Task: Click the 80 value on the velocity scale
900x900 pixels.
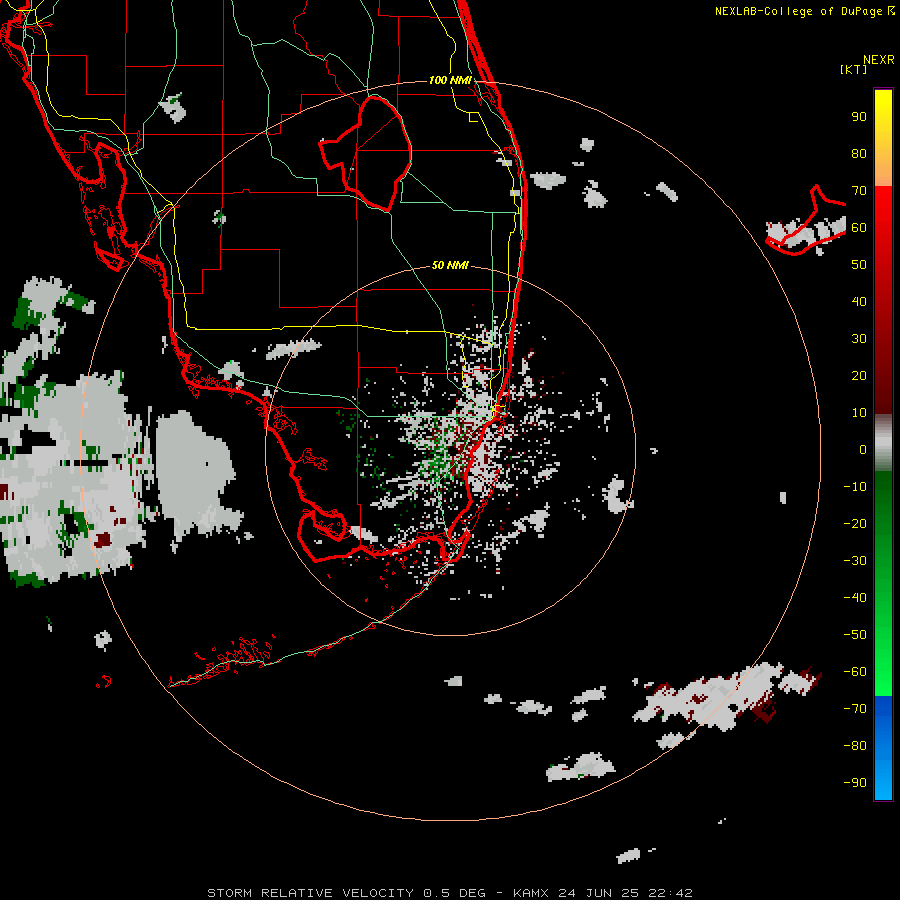Action: 859,153
